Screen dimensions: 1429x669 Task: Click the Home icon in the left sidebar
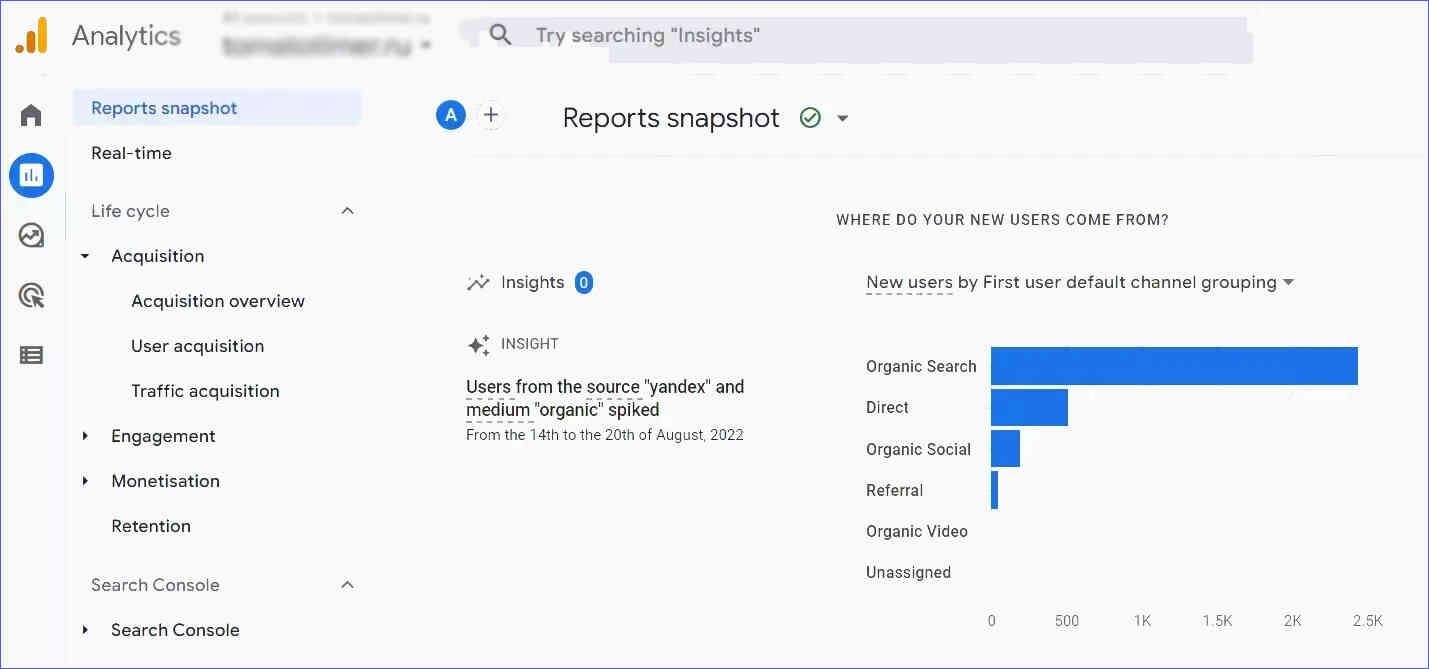[31, 114]
